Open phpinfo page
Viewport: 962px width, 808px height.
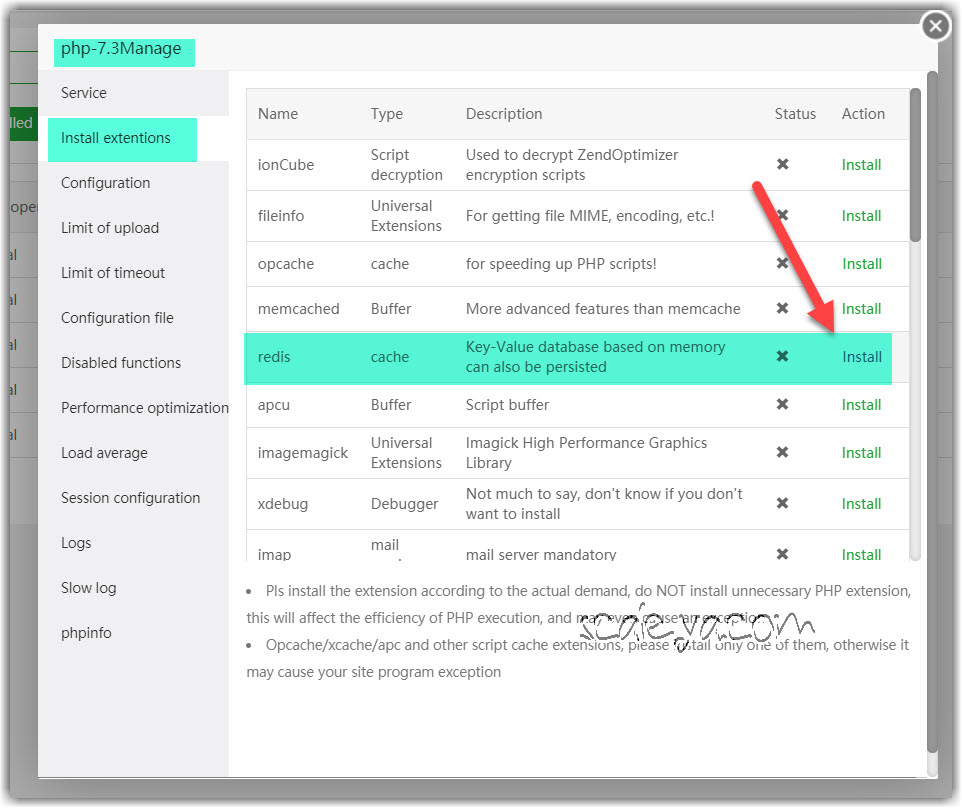pyautogui.click(x=86, y=633)
